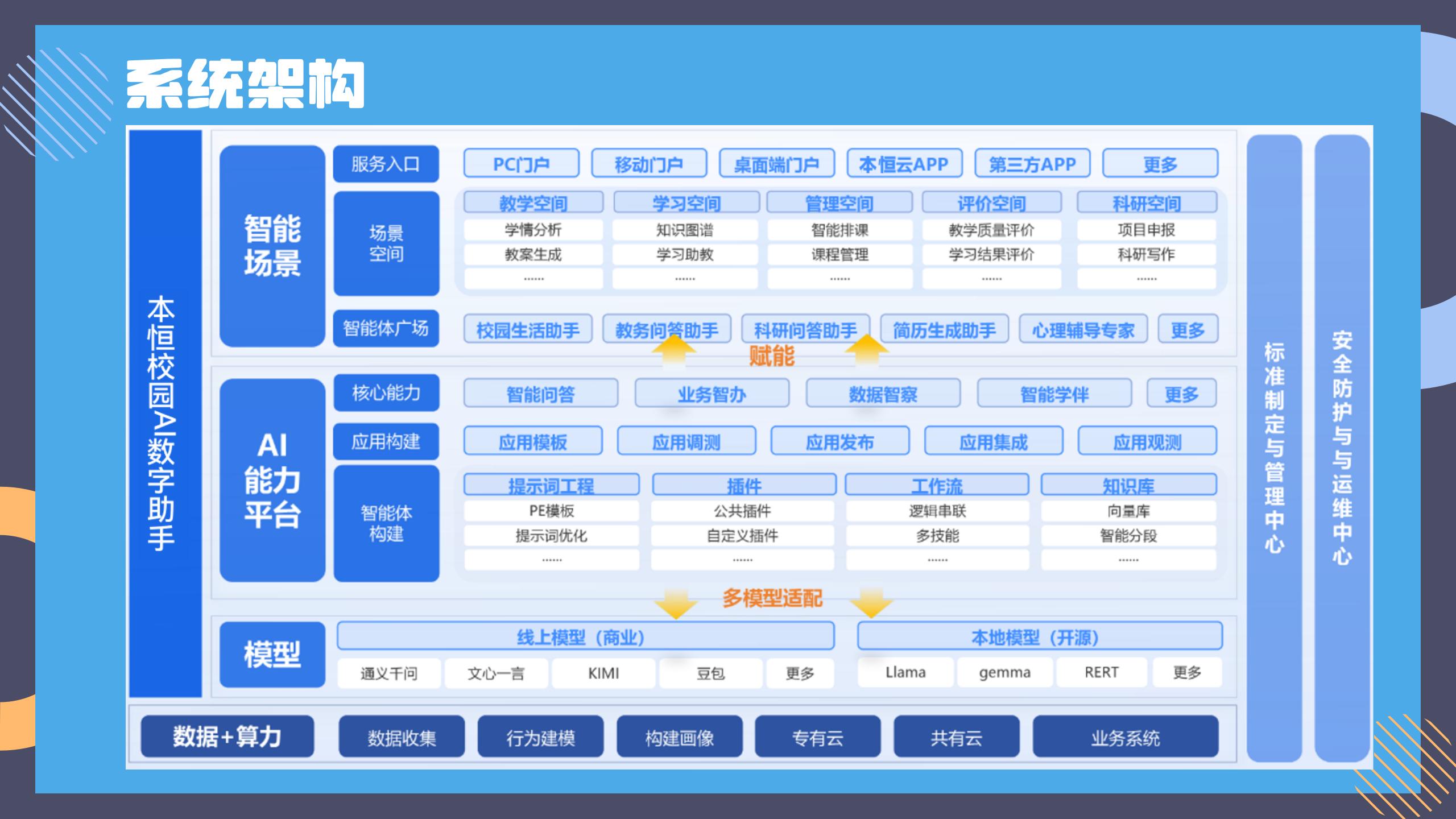Click the 知识图谱 cell
This screenshot has height=819, width=1456.
click(x=685, y=230)
